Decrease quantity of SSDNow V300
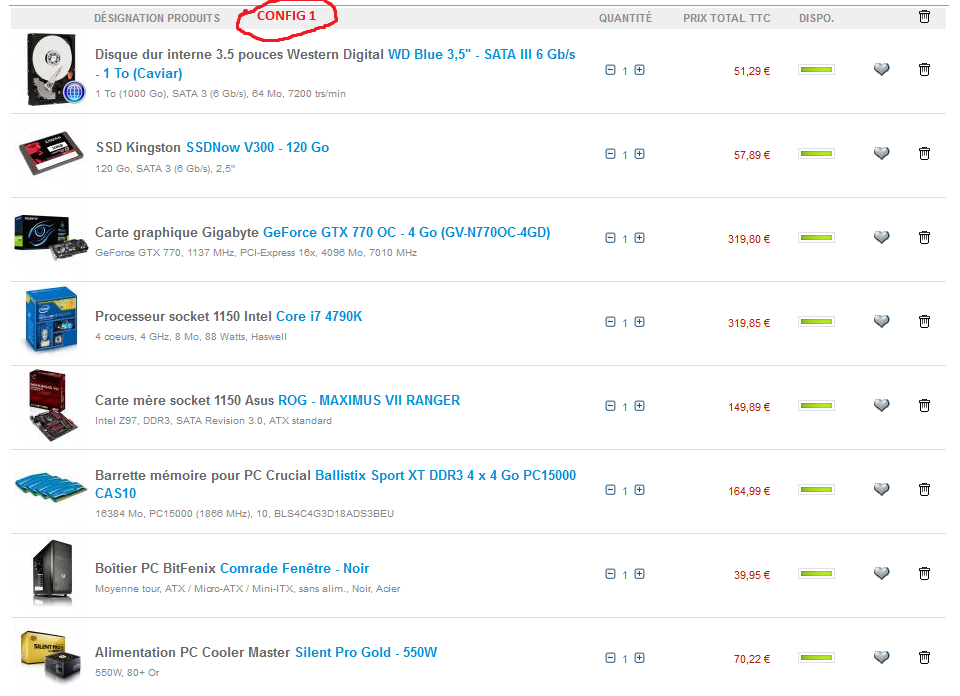The height and width of the screenshot is (696, 960). coord(610,154)
